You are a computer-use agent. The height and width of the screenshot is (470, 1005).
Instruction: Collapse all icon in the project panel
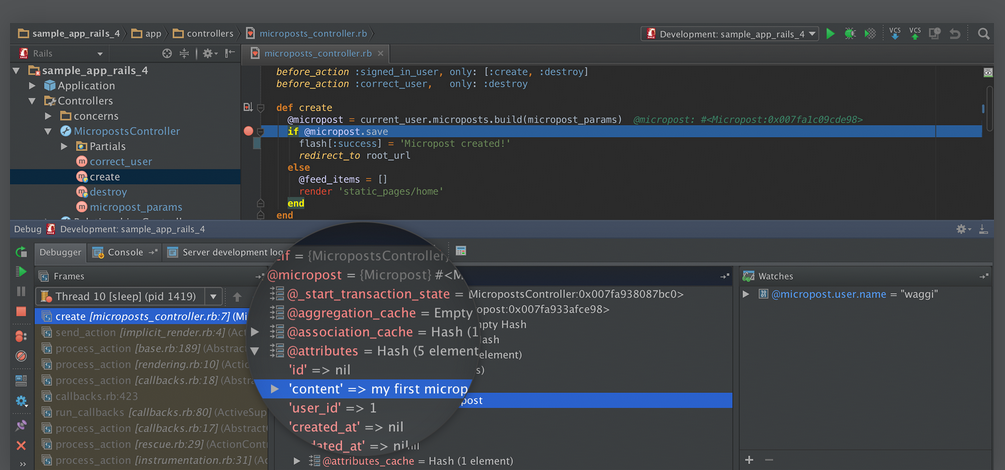tap(185, 54)
